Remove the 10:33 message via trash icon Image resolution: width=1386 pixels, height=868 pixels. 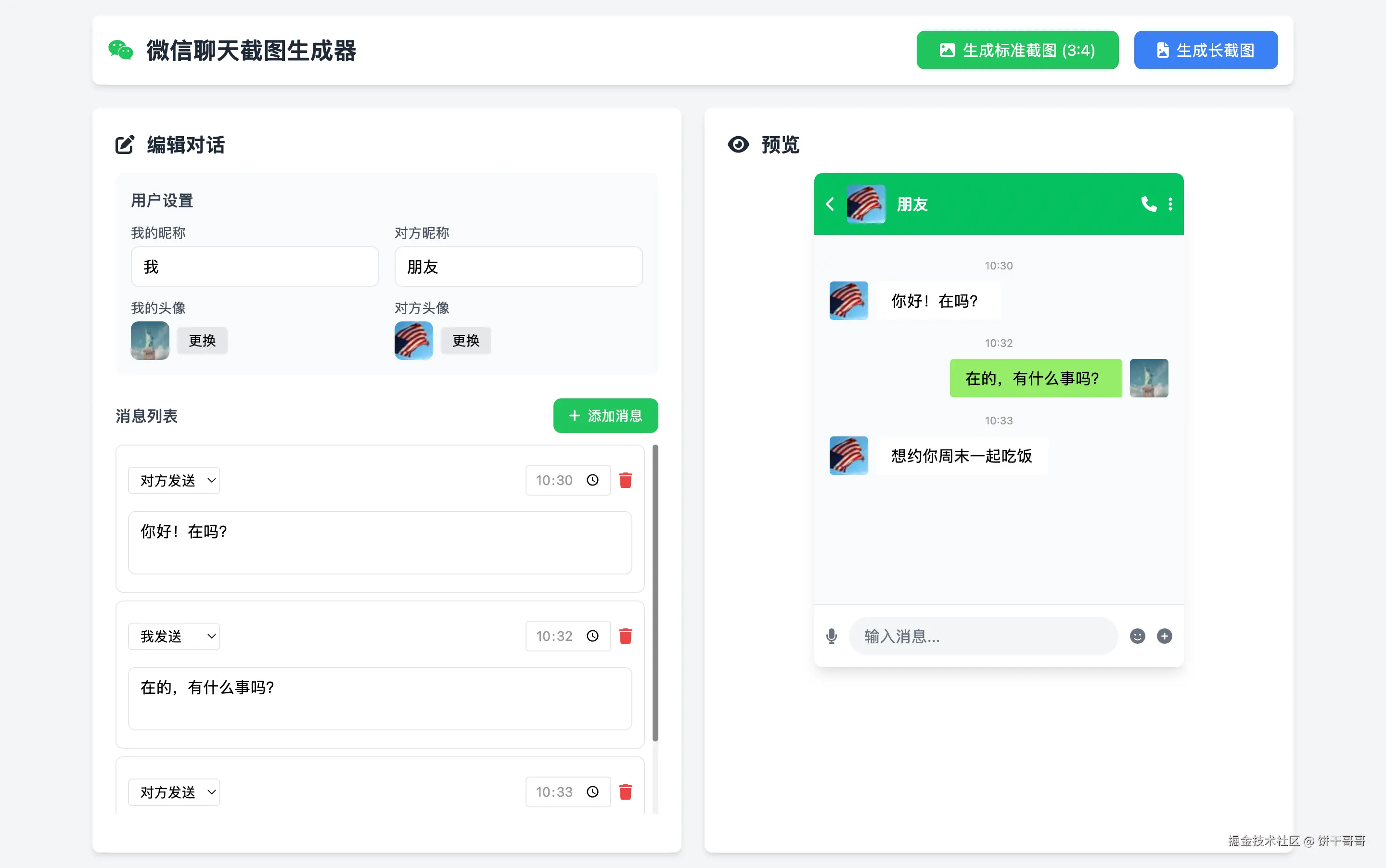point(625,791)
